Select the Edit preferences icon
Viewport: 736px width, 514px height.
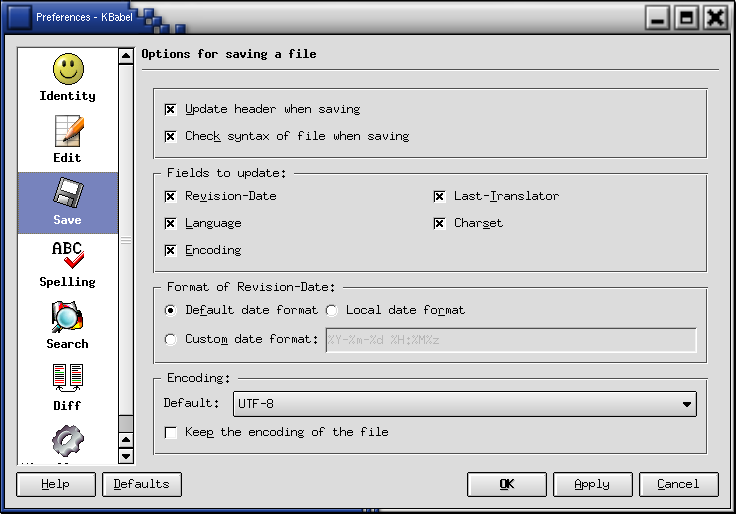(67, 140)
